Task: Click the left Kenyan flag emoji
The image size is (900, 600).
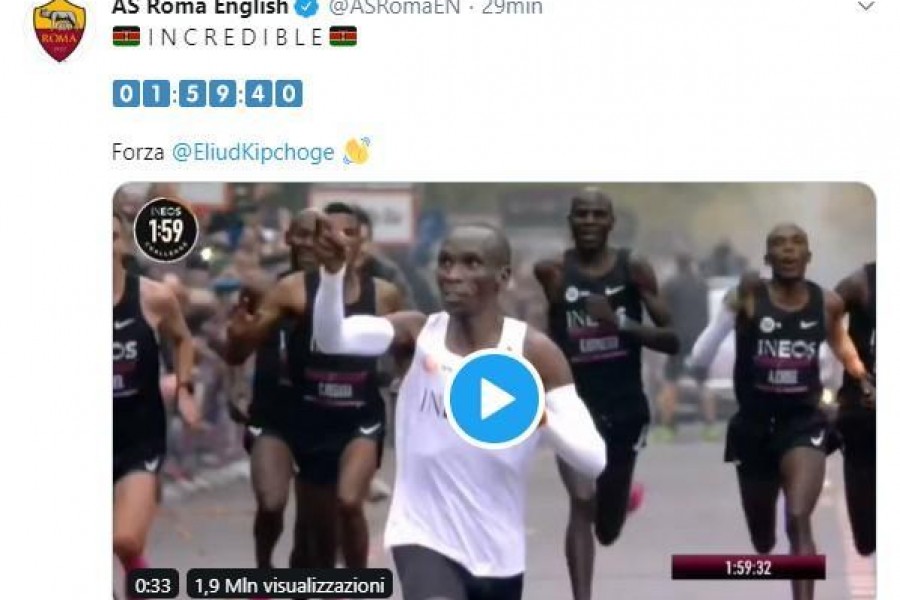Action: [x=126, y=37]
